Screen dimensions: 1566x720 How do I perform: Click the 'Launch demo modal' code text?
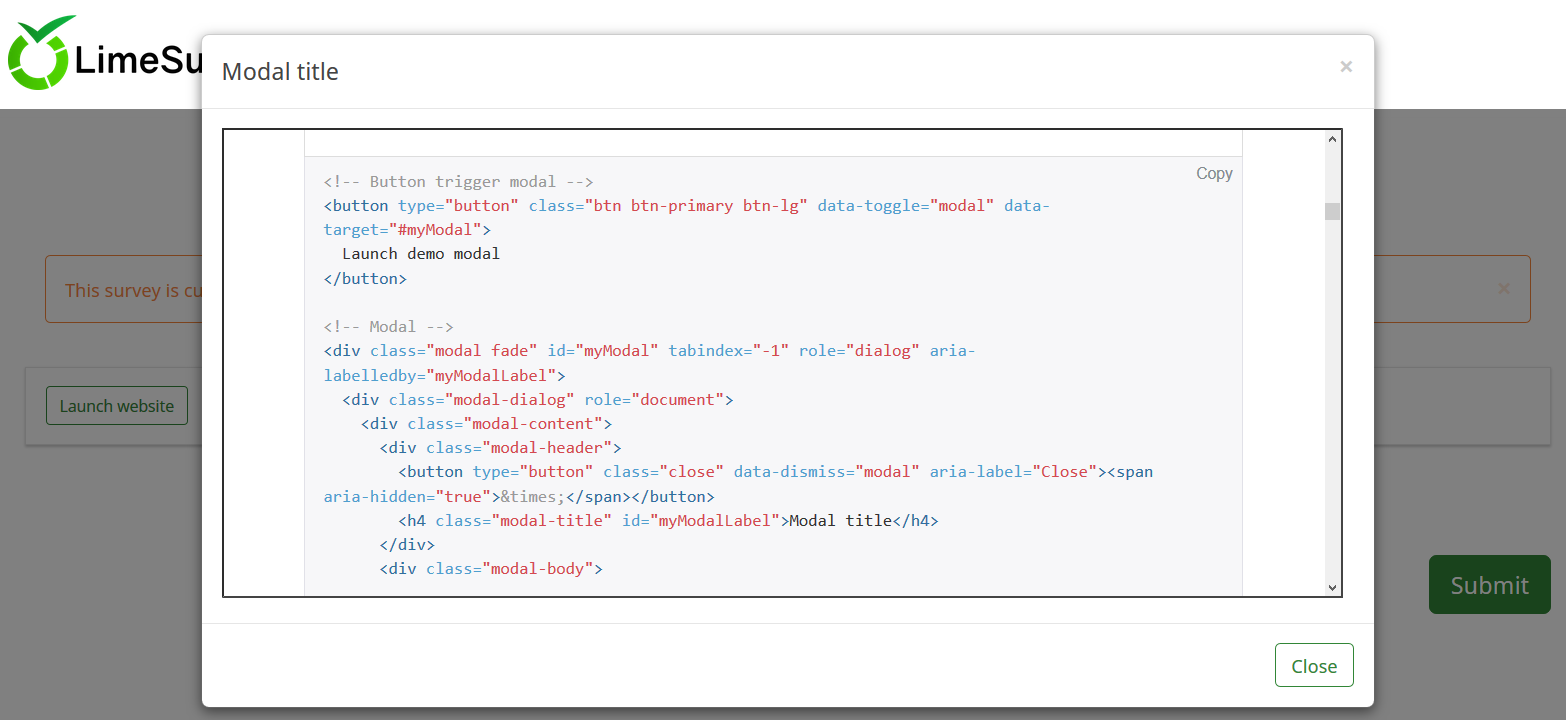(421, 254)
